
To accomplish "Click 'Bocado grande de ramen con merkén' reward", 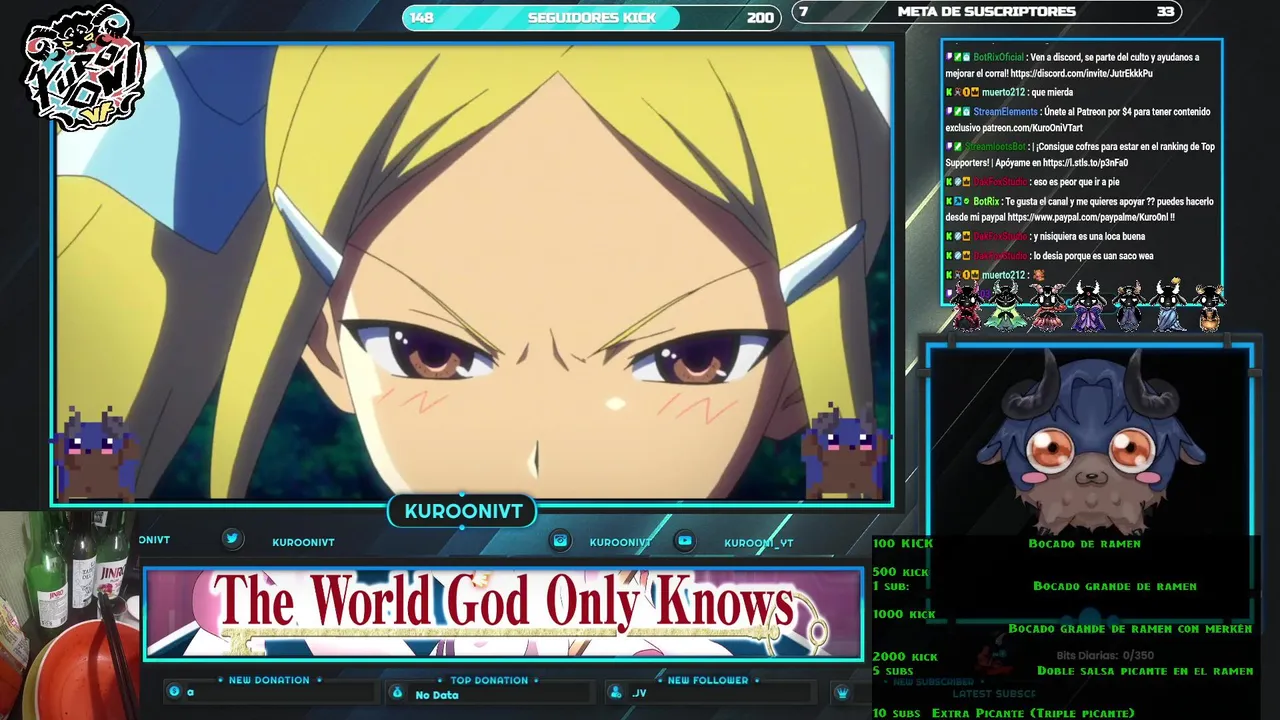I will click(x=1130, y=629).
